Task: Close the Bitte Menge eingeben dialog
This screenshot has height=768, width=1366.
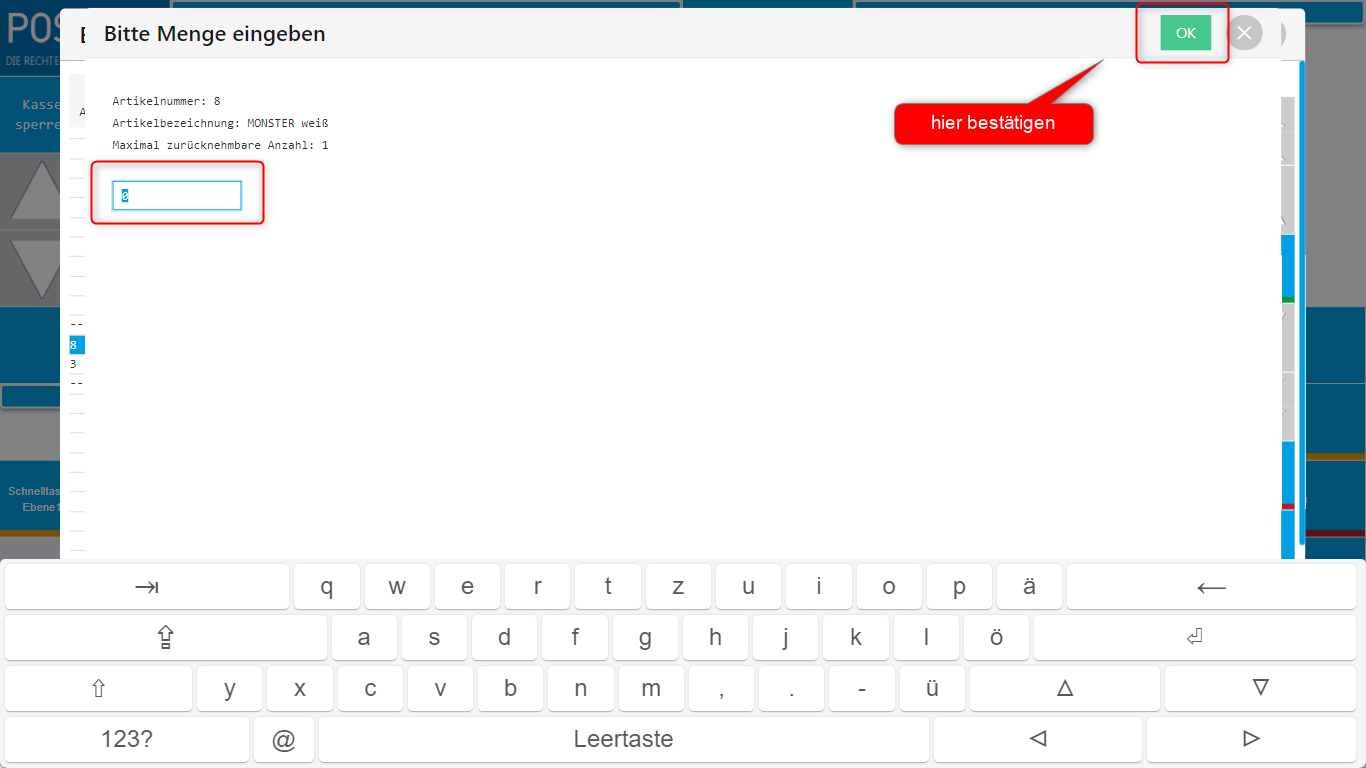Action: [1244, 33]
